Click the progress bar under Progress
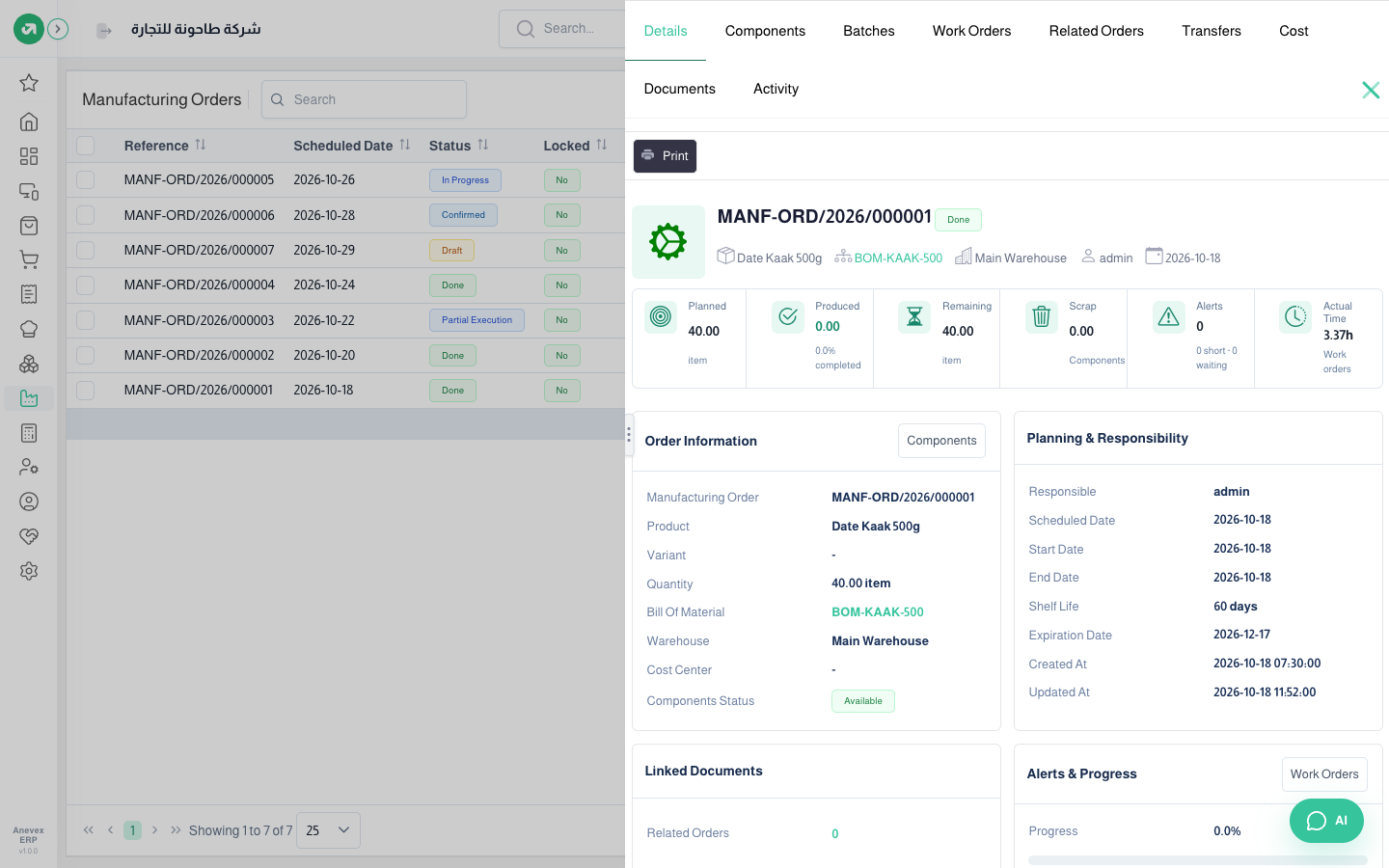Screen dimensions: 1389x868 (1198, 860)
